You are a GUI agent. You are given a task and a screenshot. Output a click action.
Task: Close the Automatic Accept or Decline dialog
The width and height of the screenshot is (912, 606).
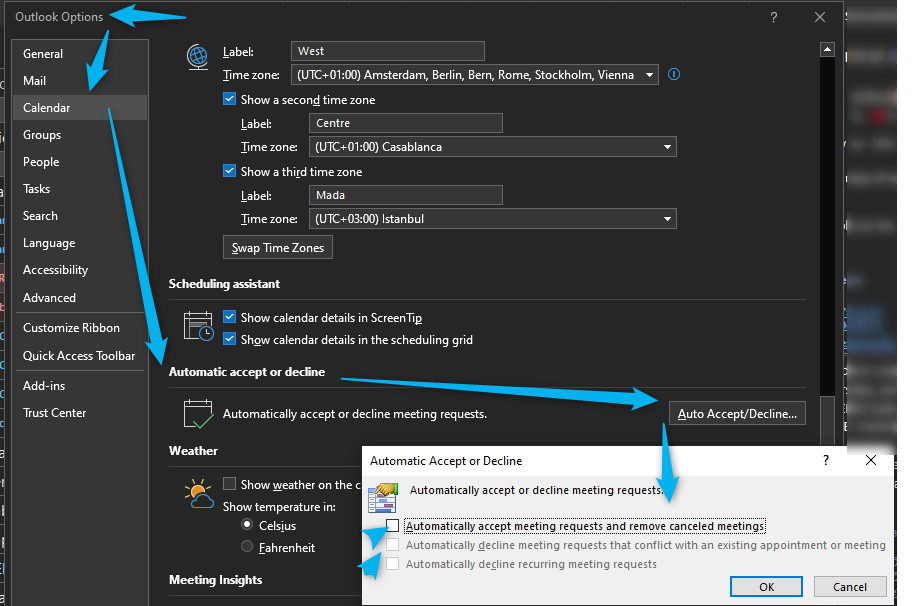pos(871,461)
